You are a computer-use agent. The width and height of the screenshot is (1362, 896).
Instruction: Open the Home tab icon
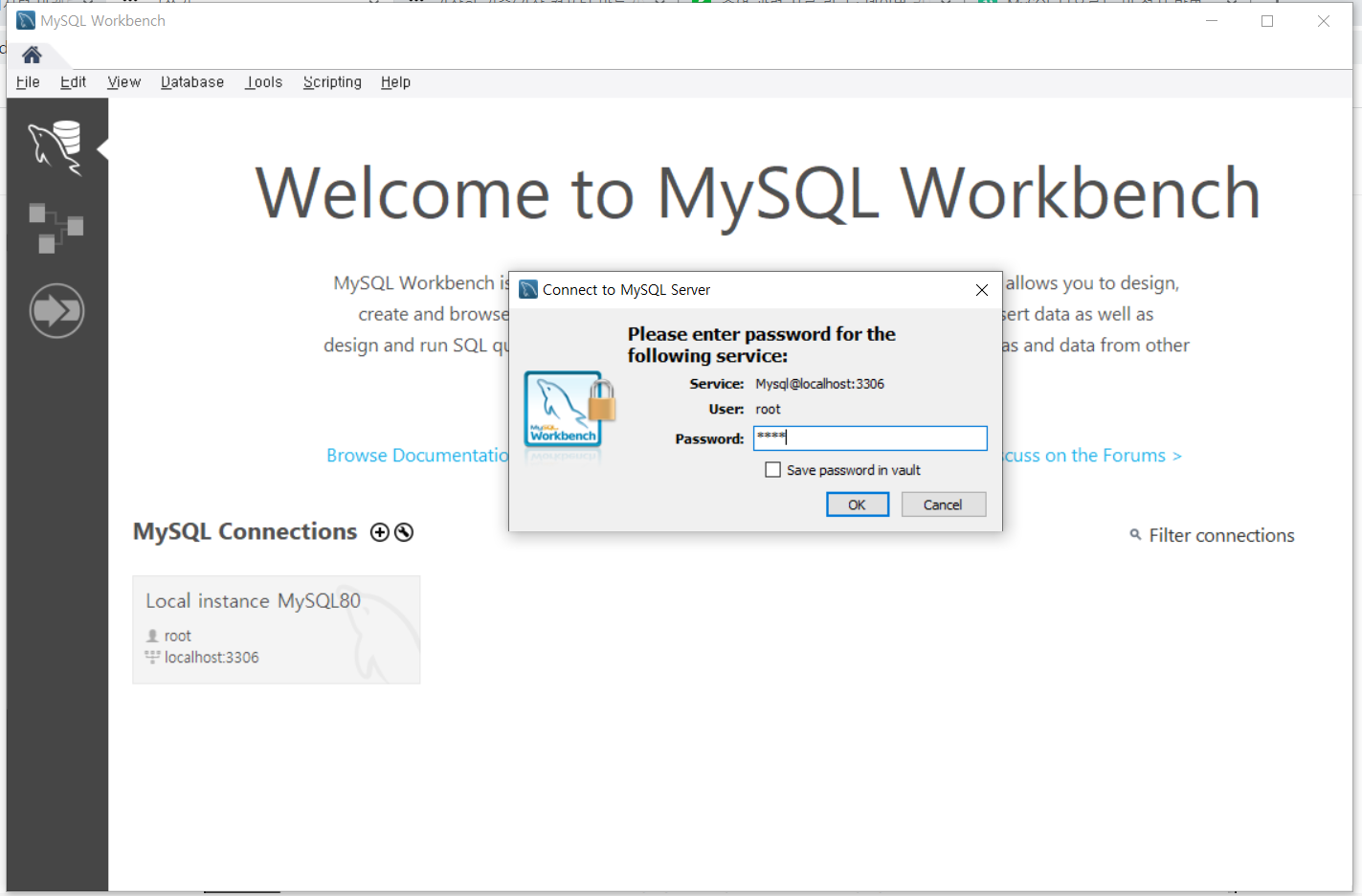[32, 55]
